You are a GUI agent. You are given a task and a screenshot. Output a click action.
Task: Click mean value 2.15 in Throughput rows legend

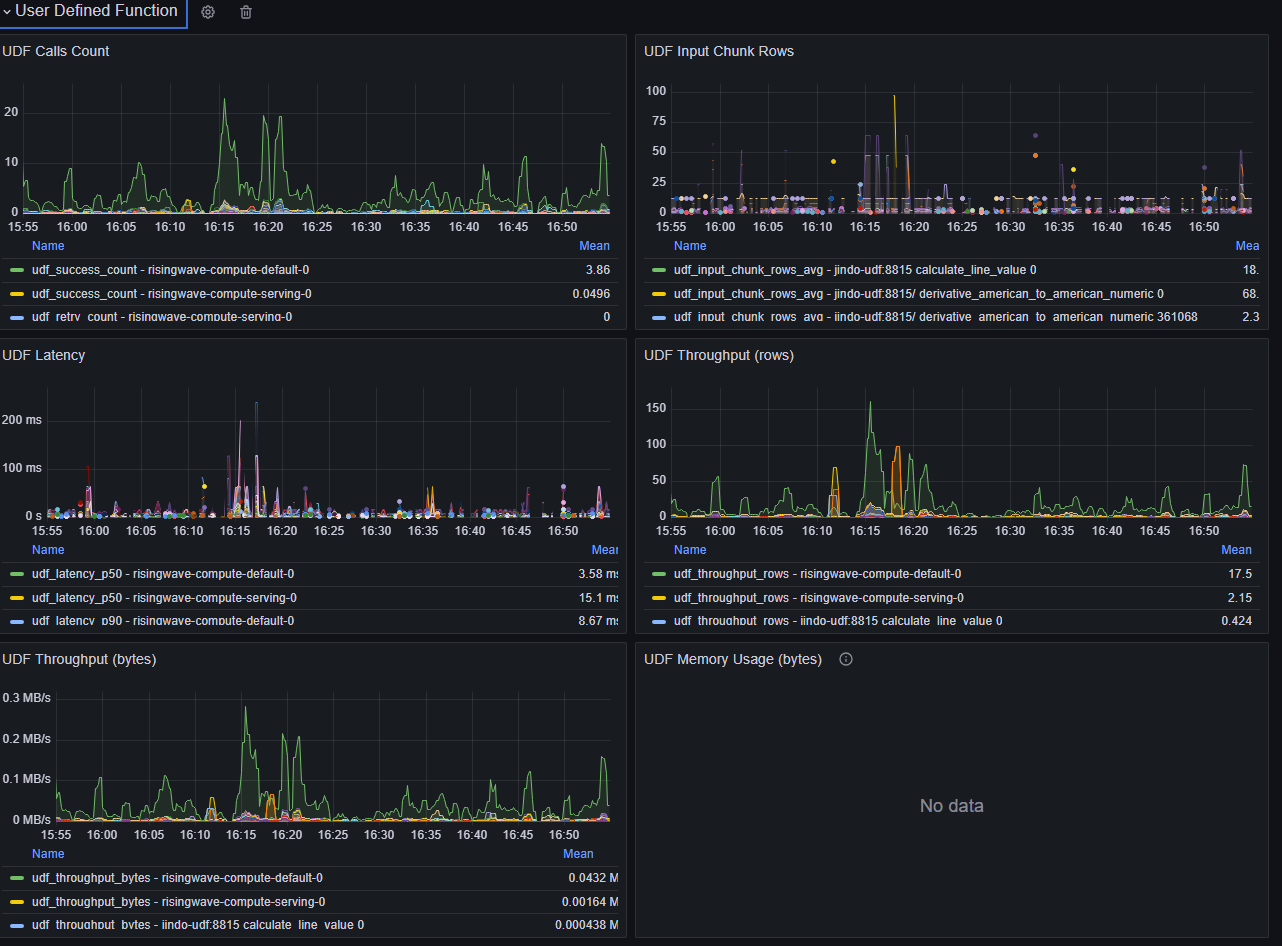pos(1240,598)
